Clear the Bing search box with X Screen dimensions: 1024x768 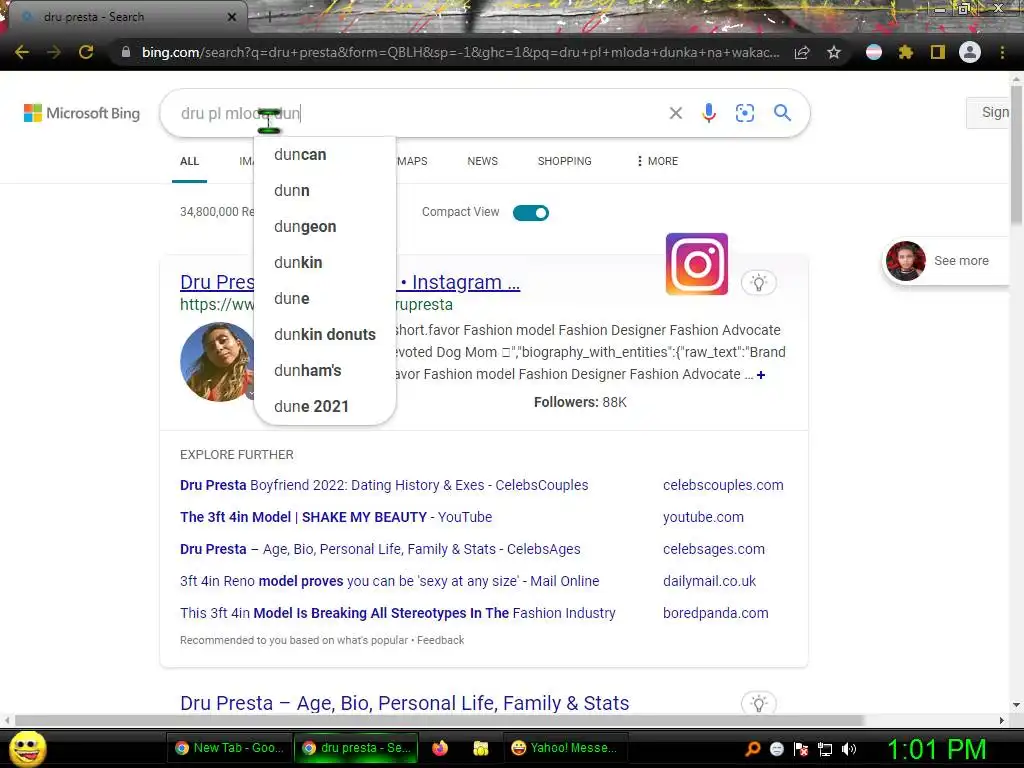pos(676,113)
